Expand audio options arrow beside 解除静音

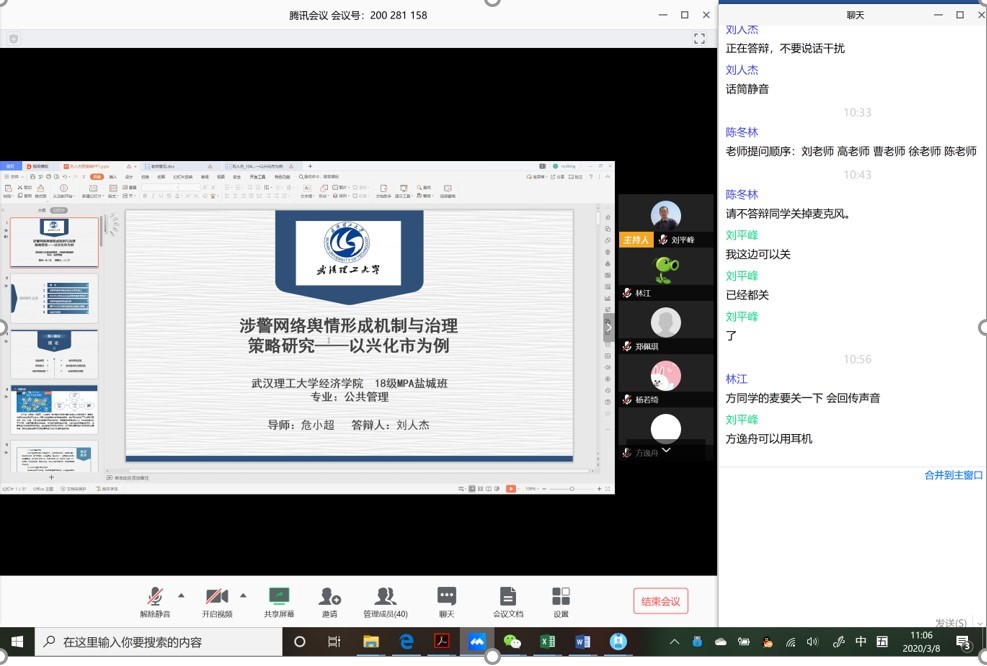pos(181,593)
